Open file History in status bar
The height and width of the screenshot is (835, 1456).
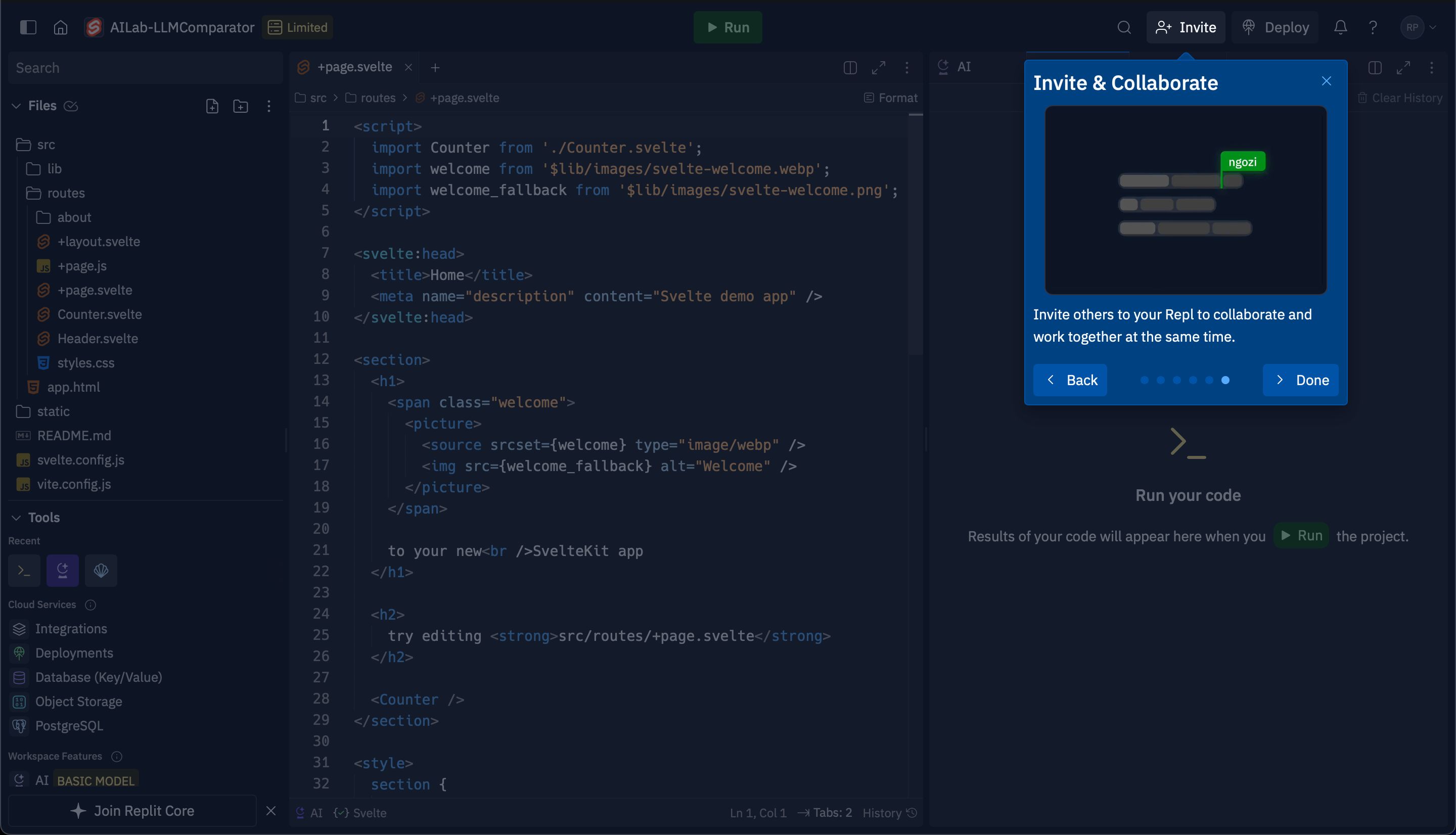click(890, 813)
